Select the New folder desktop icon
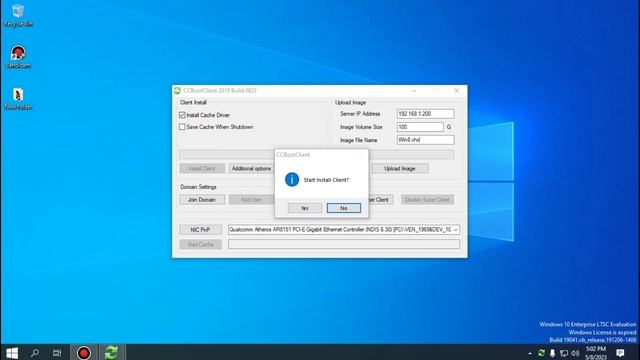The height and width of the screenshot is (360, 640). (x=18, y=99)
